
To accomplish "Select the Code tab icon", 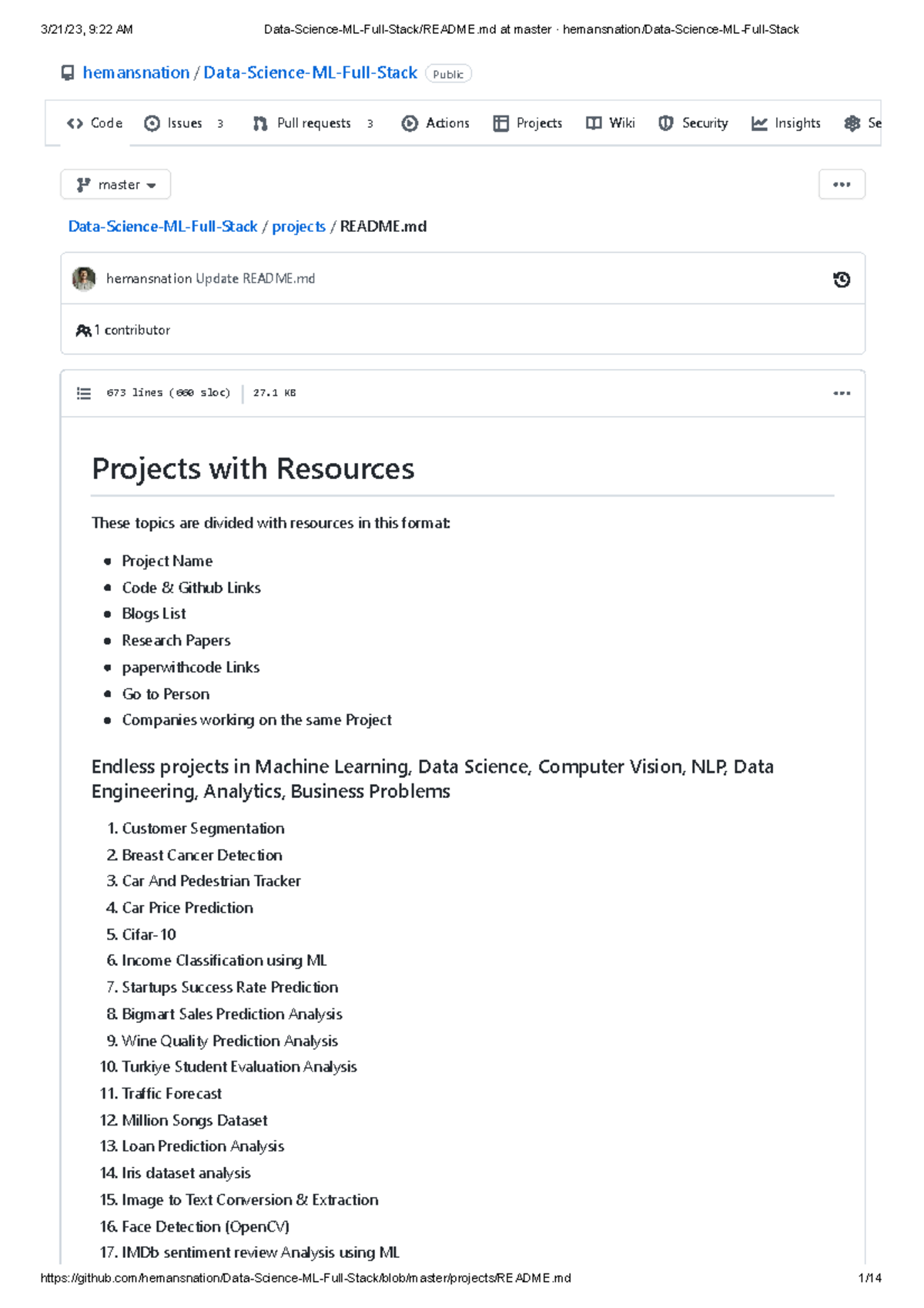I will 75,122.
